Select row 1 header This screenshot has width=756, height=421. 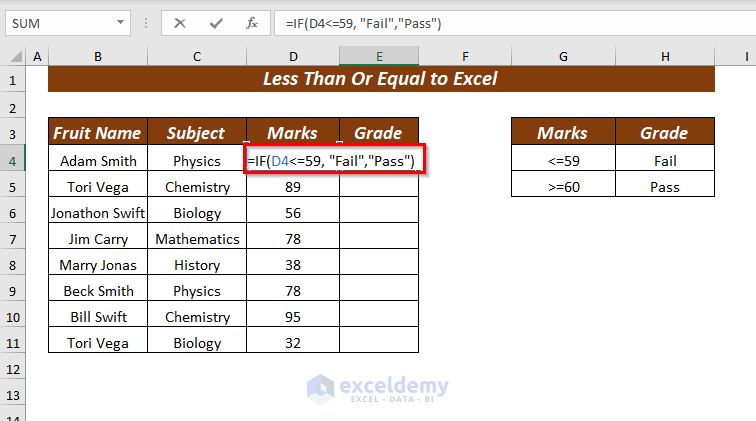click(13, 80)
